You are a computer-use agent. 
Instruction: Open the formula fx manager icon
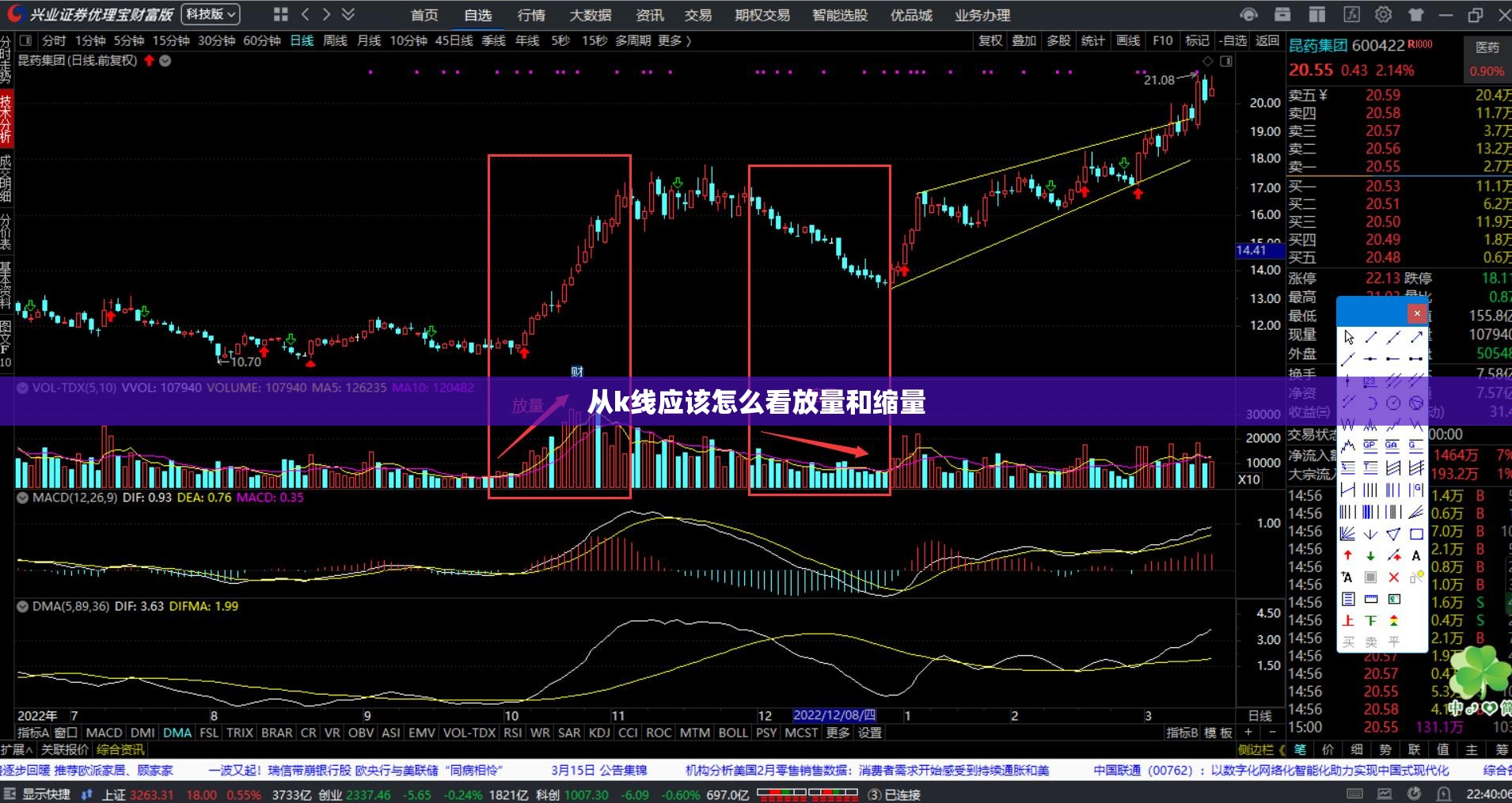click(1352, 14)
